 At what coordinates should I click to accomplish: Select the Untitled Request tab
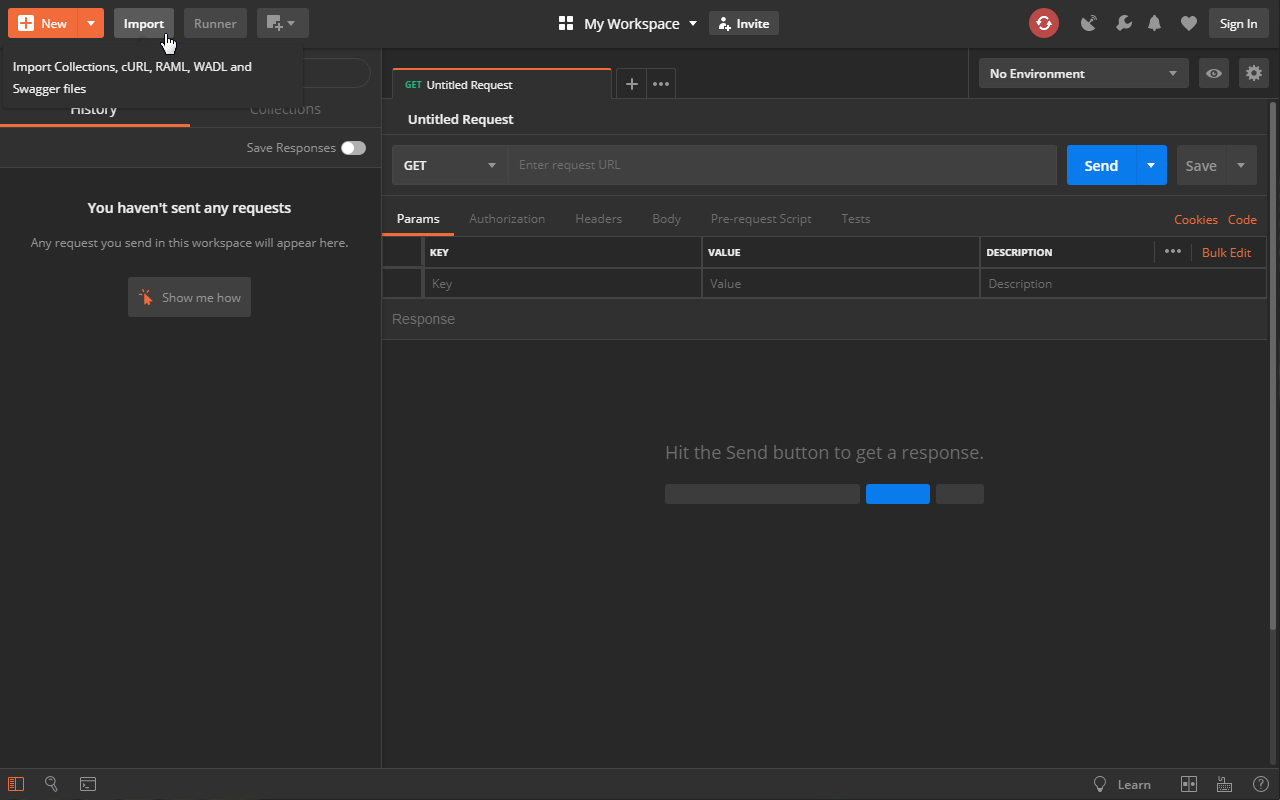(501, 84)
